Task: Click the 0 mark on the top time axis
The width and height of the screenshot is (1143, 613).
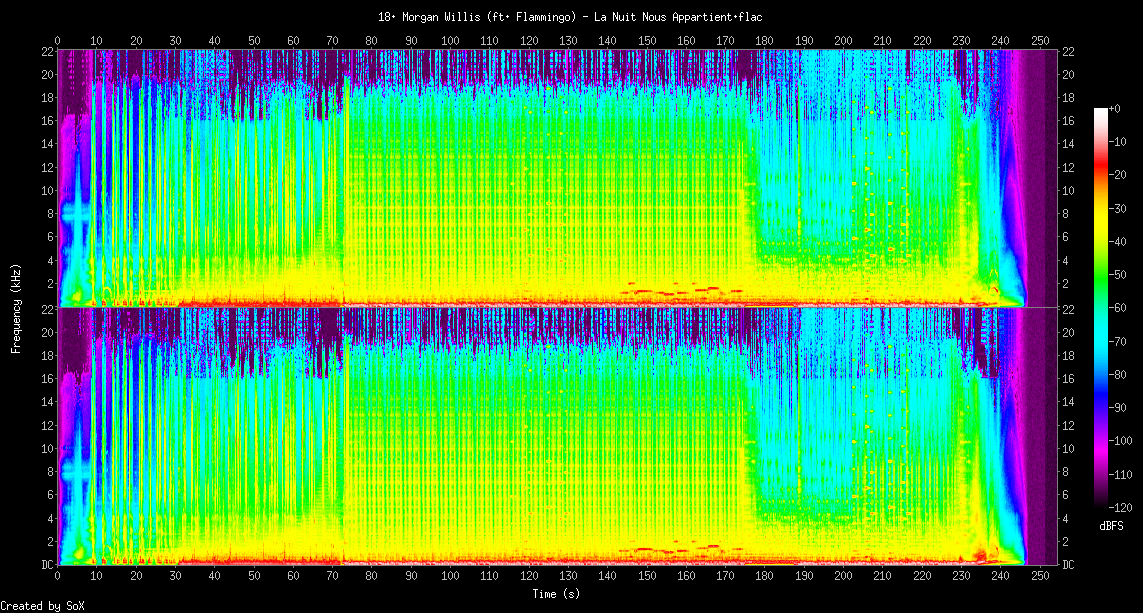Action: 58,40
